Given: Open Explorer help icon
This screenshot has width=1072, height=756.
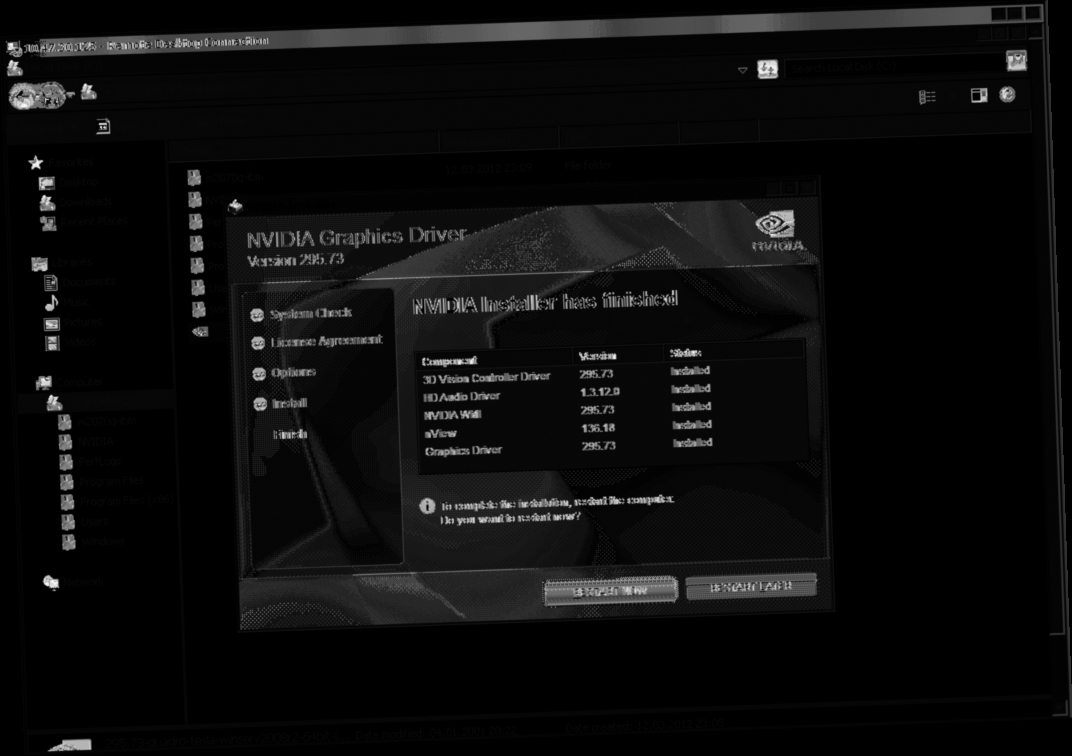Looking at the screenshot, I should point(1007,94).
